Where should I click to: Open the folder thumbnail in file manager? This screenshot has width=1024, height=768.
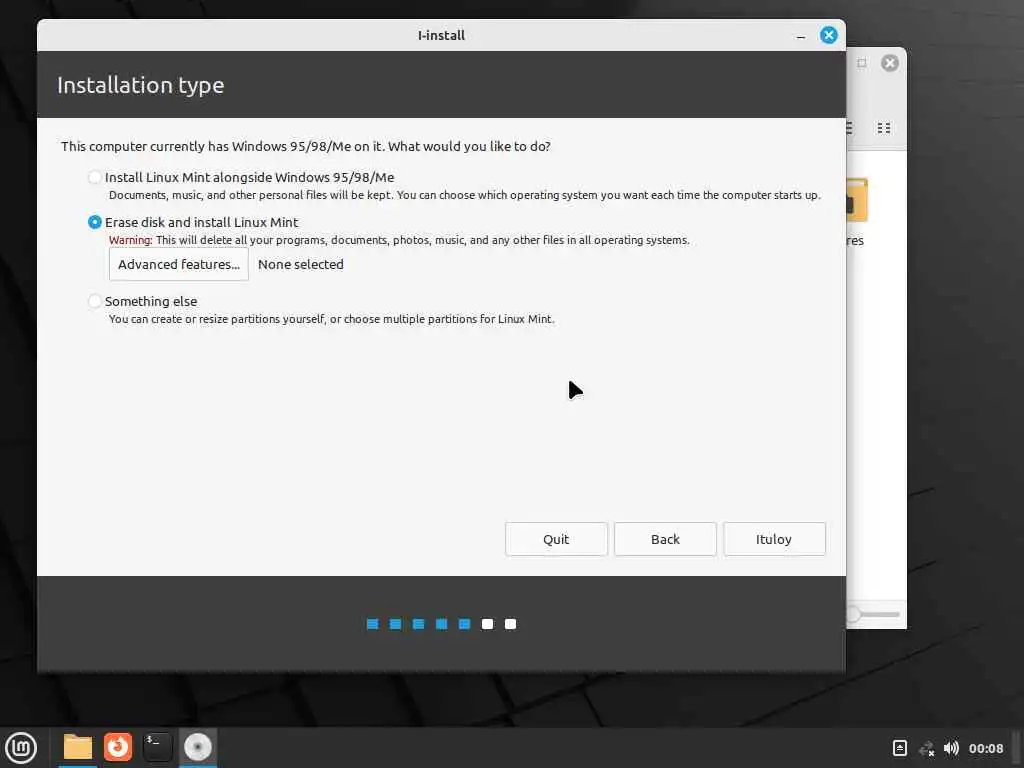(857, 200)
